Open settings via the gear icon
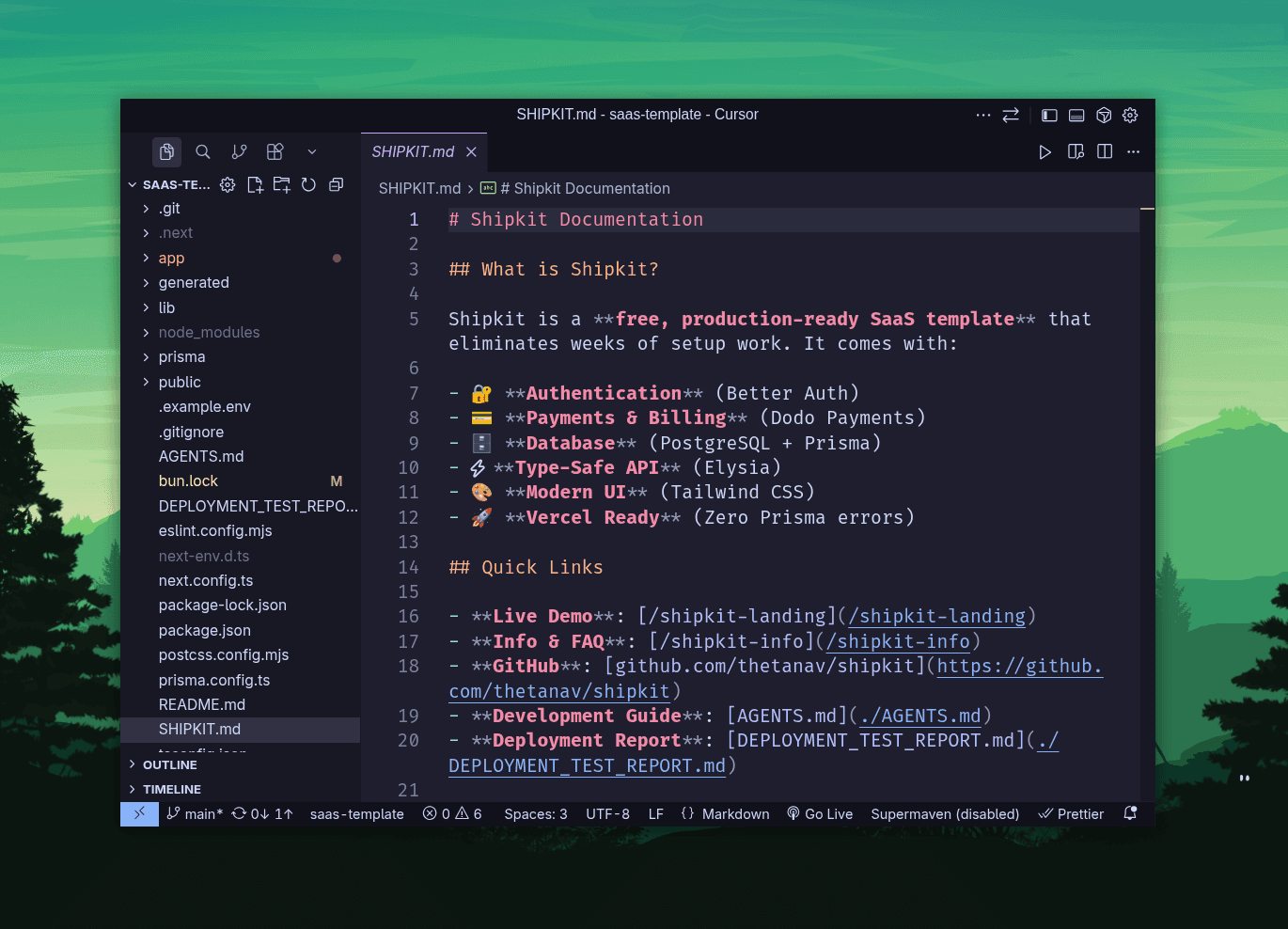The width and height of the screenshot is (1288, 929). pyautogui.click(x=1129, y=115)
